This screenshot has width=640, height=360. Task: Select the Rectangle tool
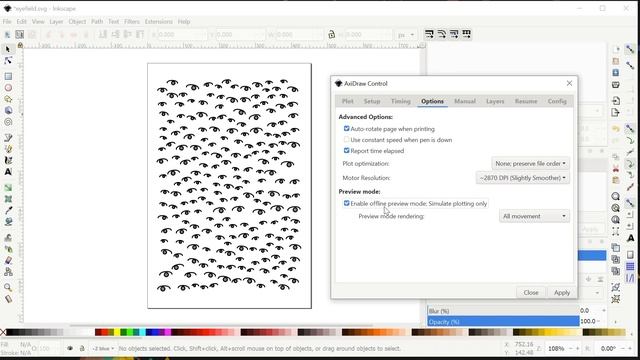(x=8, y=76)
